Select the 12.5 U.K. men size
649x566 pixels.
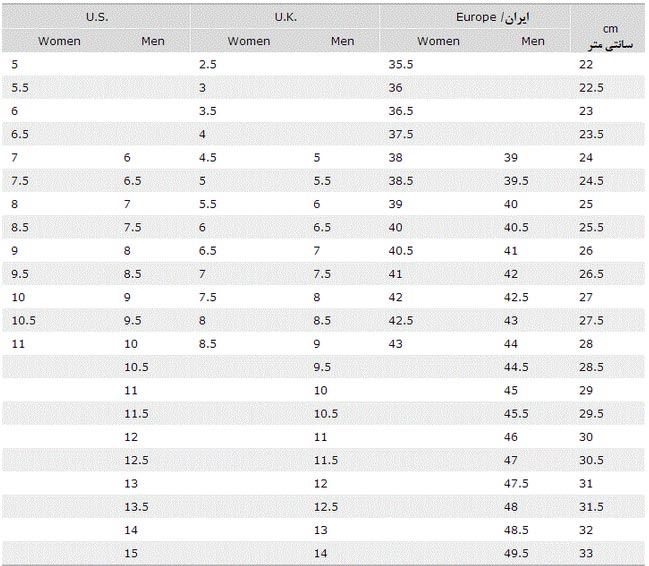[x=326, y=507]
